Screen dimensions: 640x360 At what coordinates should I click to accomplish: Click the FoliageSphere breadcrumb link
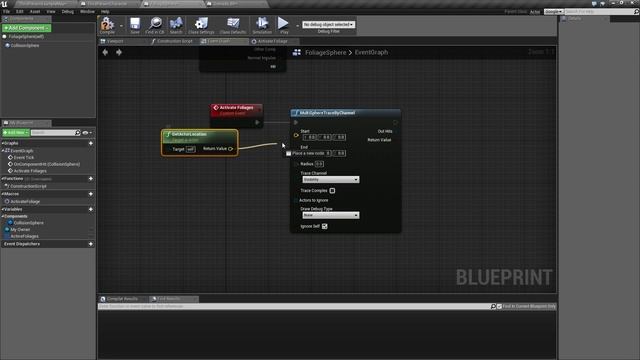(325, 52)
